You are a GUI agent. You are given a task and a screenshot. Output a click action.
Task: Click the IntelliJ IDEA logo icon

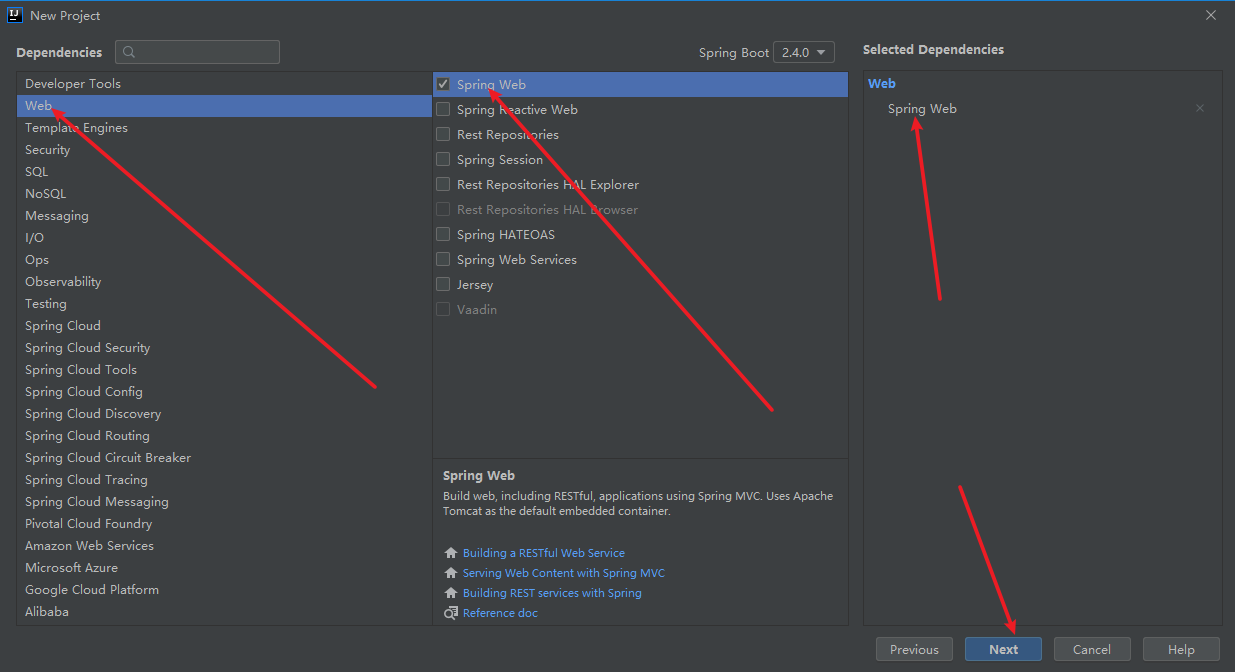coord(15,15)
